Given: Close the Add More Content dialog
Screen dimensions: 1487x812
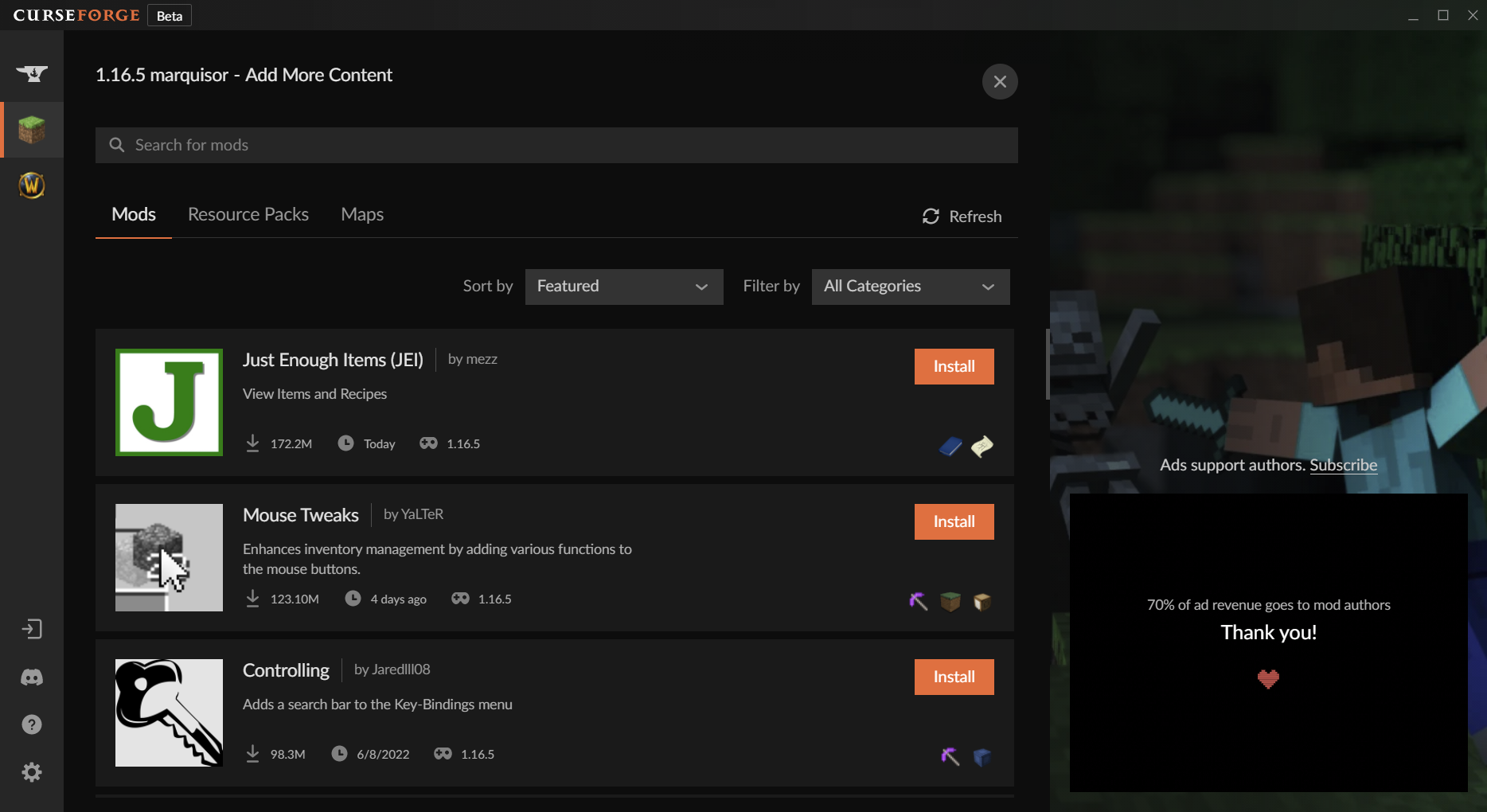Looking at the screenshot, I should 1000,82.
